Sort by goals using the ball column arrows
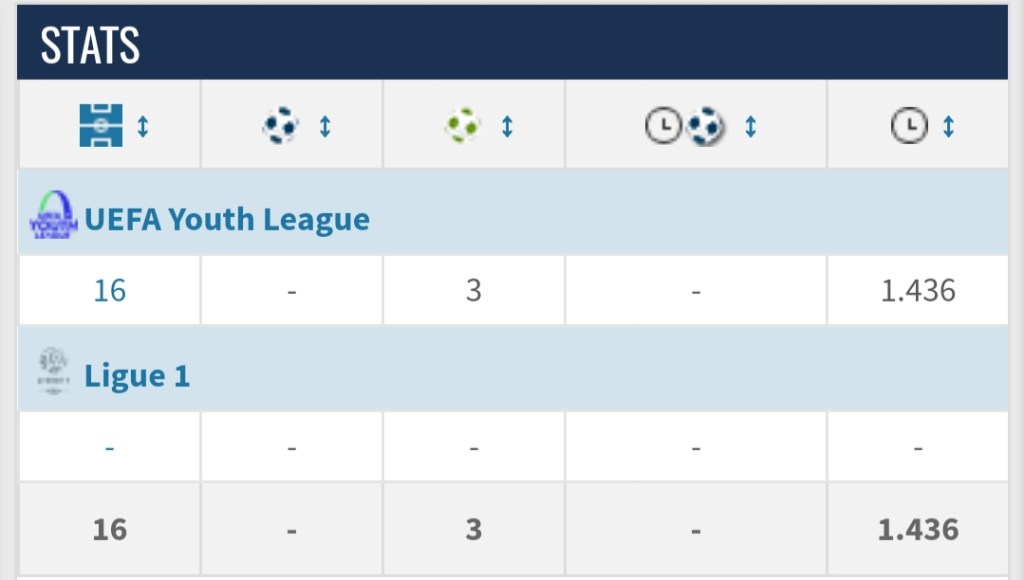The width and height of the screenshot is (1024, 580). (x=325, y=127)
